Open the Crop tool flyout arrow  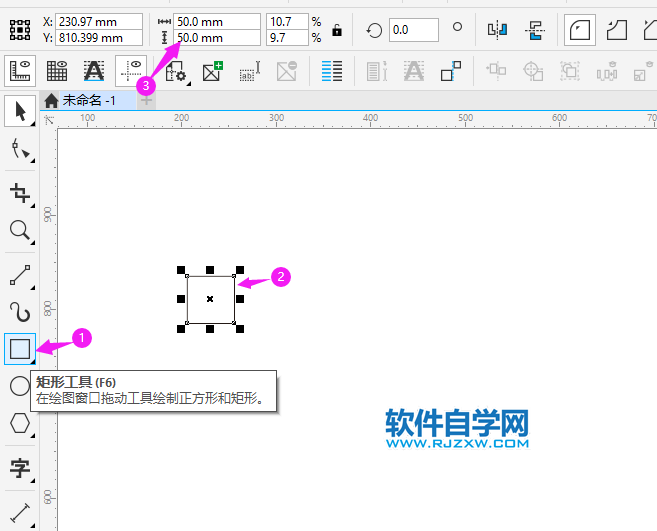tap(33, 205)
